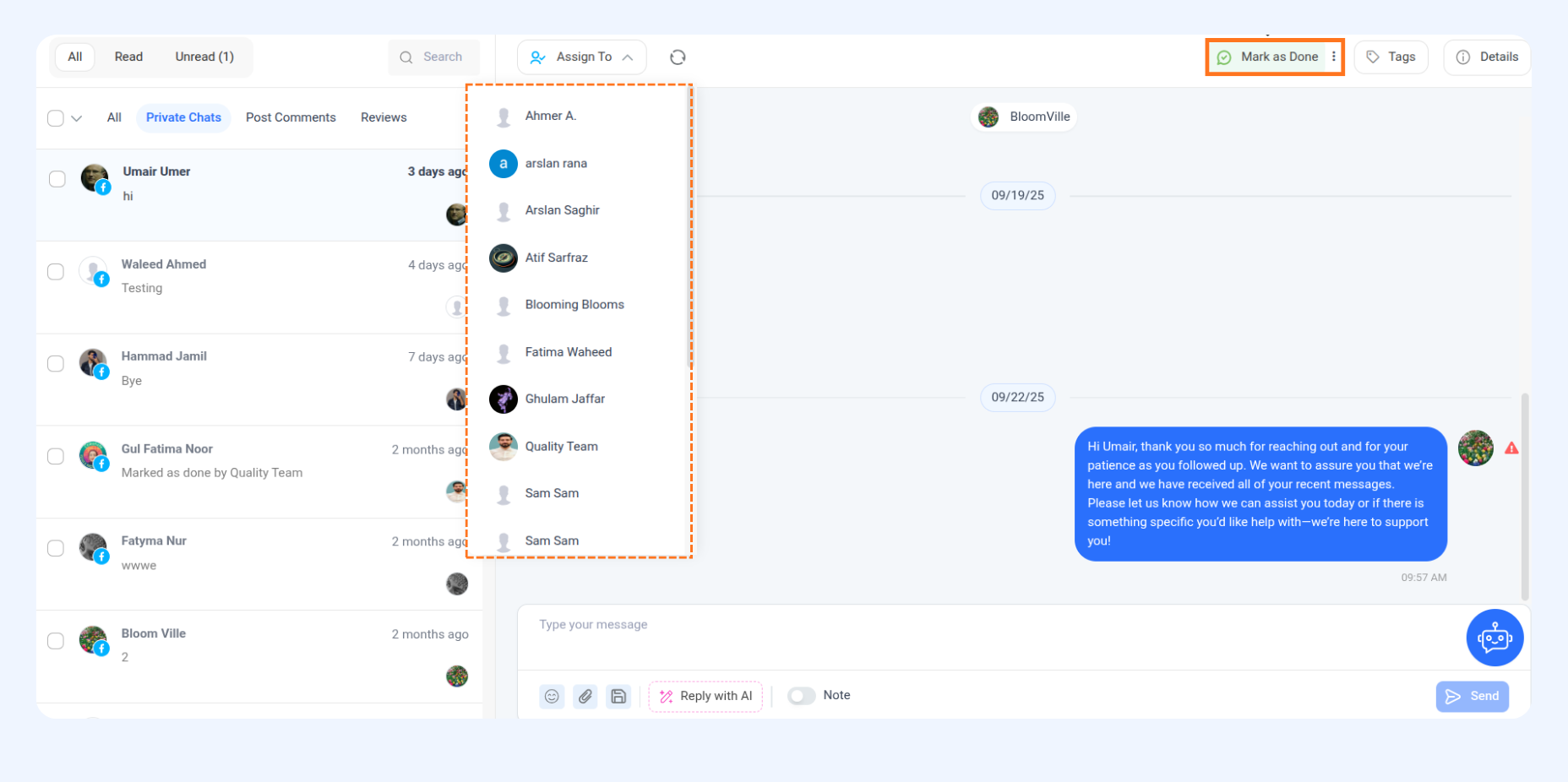Toggle the Note switch
Viewport: 1568px width, 782px height.
[x=801, y=695]
